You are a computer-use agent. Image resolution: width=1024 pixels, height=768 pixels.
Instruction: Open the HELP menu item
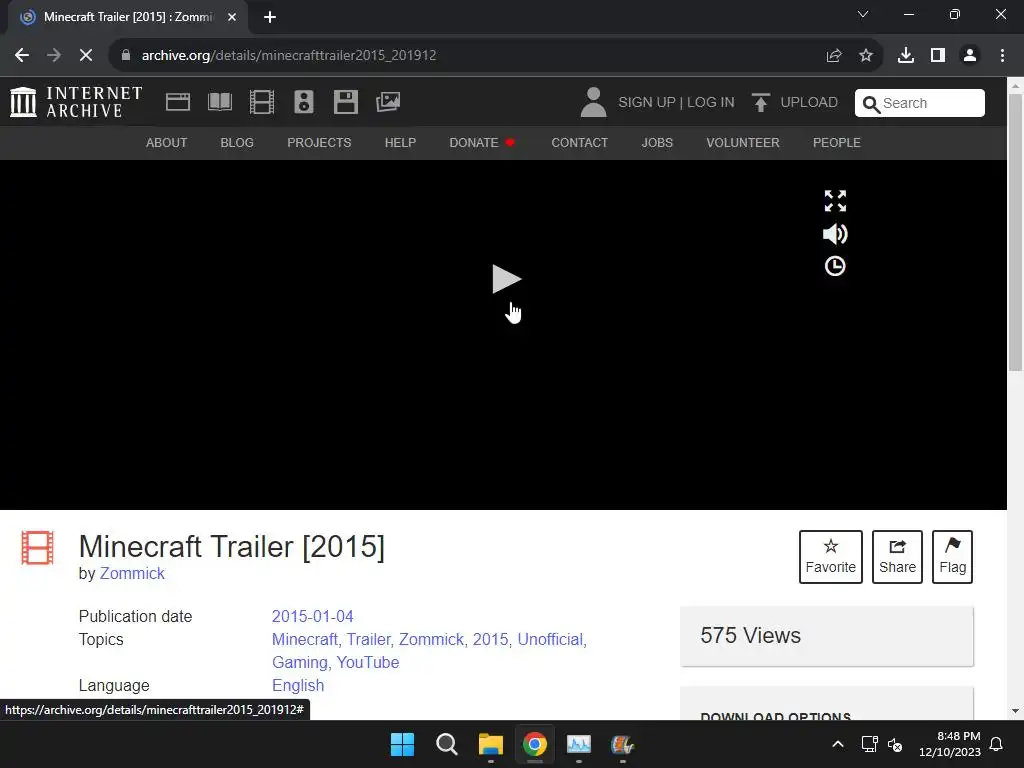(400, 142)
